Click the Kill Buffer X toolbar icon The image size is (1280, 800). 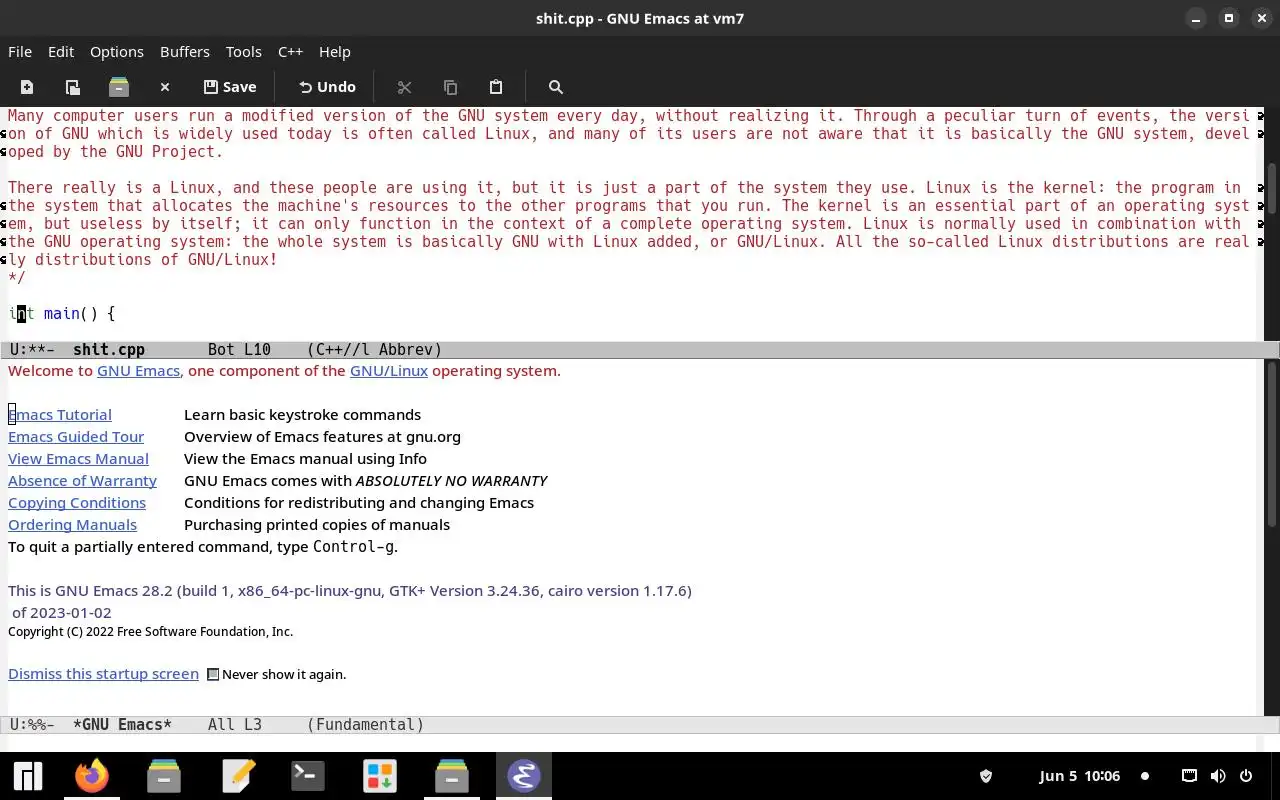coord(165,87)
